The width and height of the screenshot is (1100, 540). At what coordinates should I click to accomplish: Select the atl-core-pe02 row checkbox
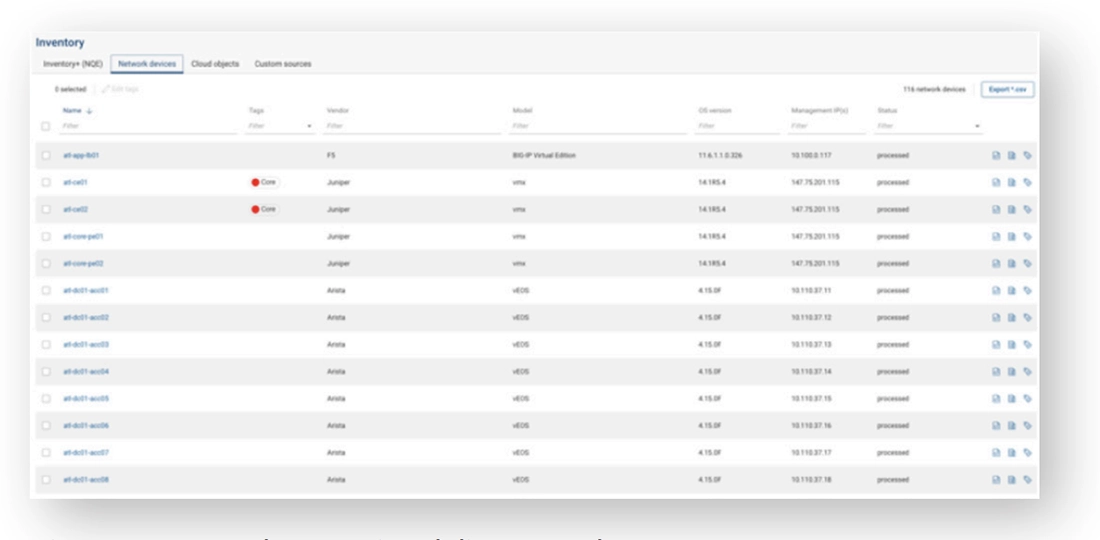(46, 264)
